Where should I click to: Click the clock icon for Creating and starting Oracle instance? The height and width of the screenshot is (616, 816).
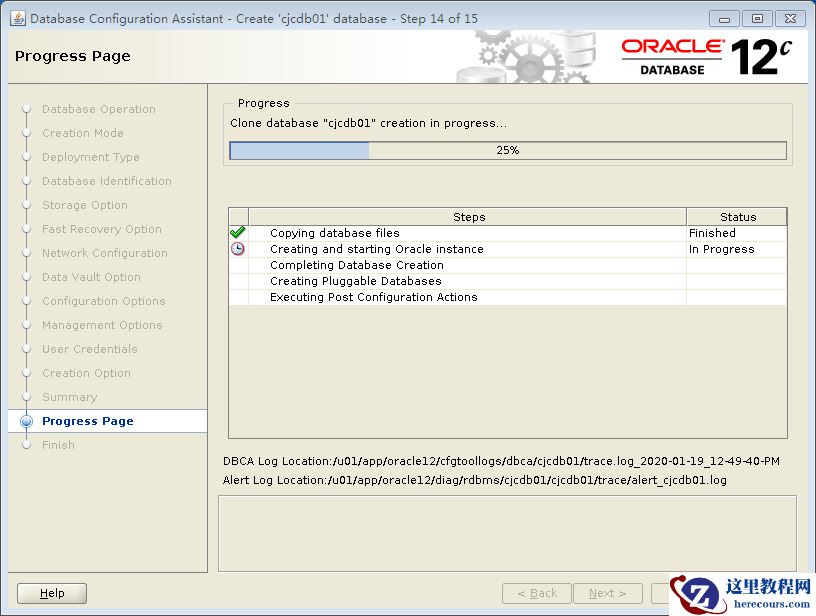238,249
